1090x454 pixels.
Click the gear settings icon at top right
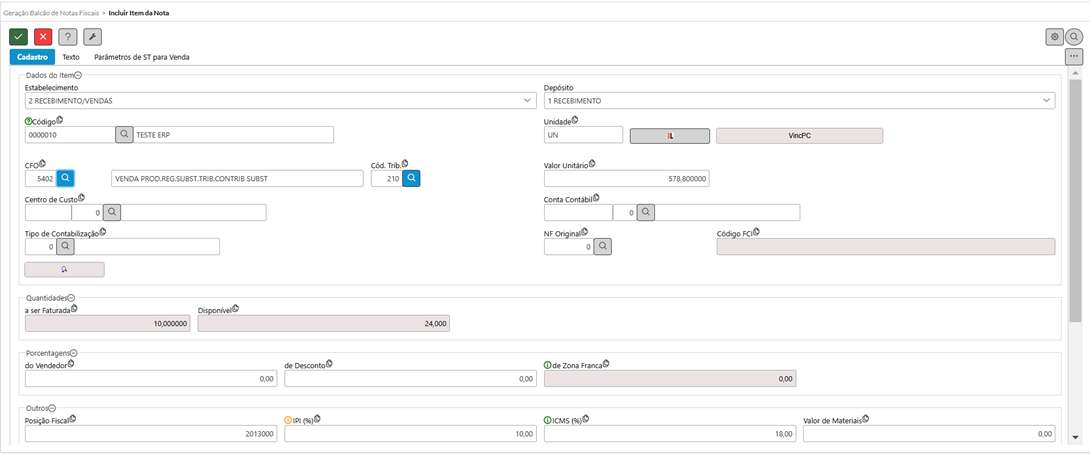(1054, 36)
